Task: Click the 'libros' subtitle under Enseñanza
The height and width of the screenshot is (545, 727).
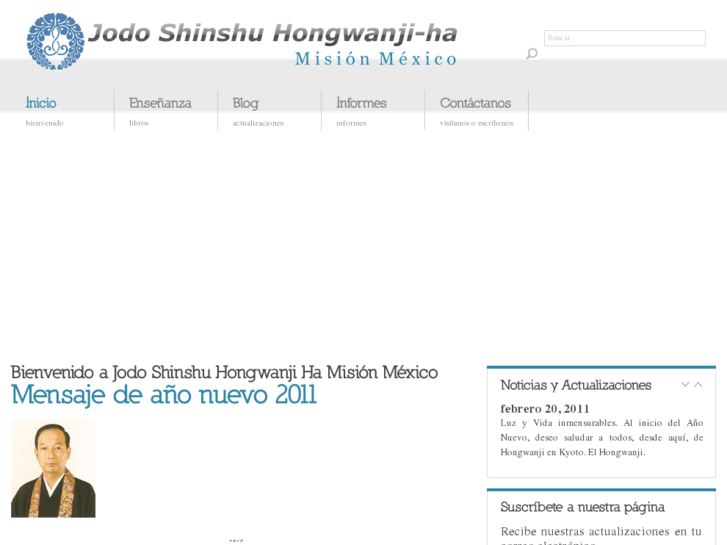Action: pyautogui.click(x=139, y=123)
